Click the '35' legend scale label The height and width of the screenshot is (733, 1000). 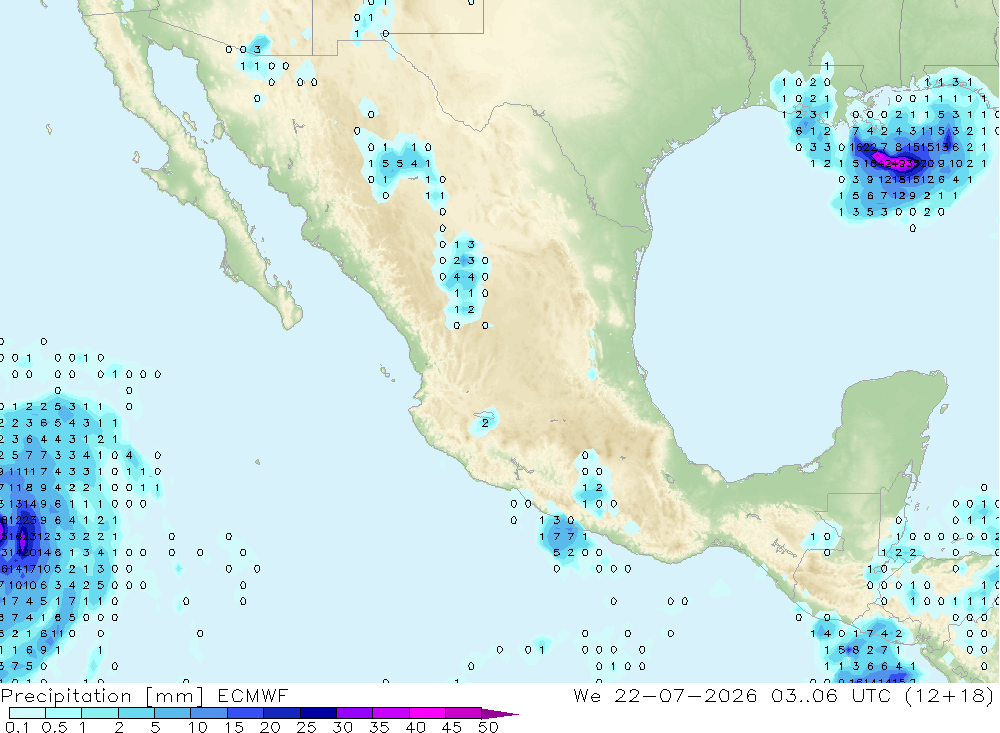[x=379, y=727]
